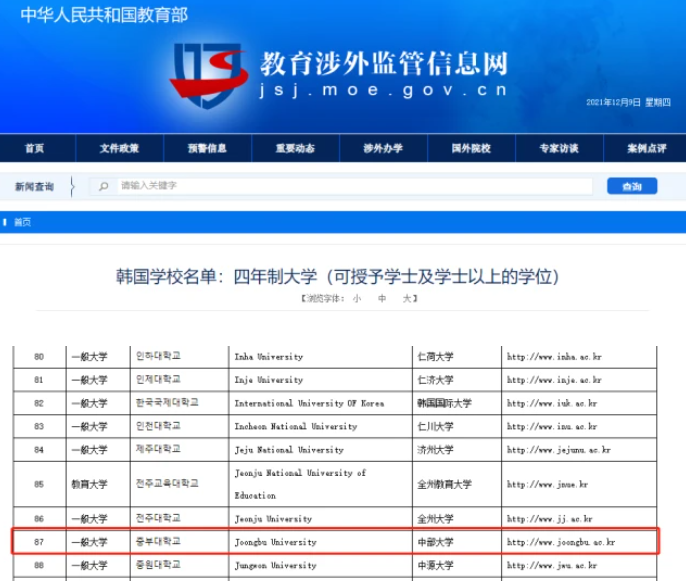
Task: Click the blue 查询 search button
Action: [x=632, y=186]
